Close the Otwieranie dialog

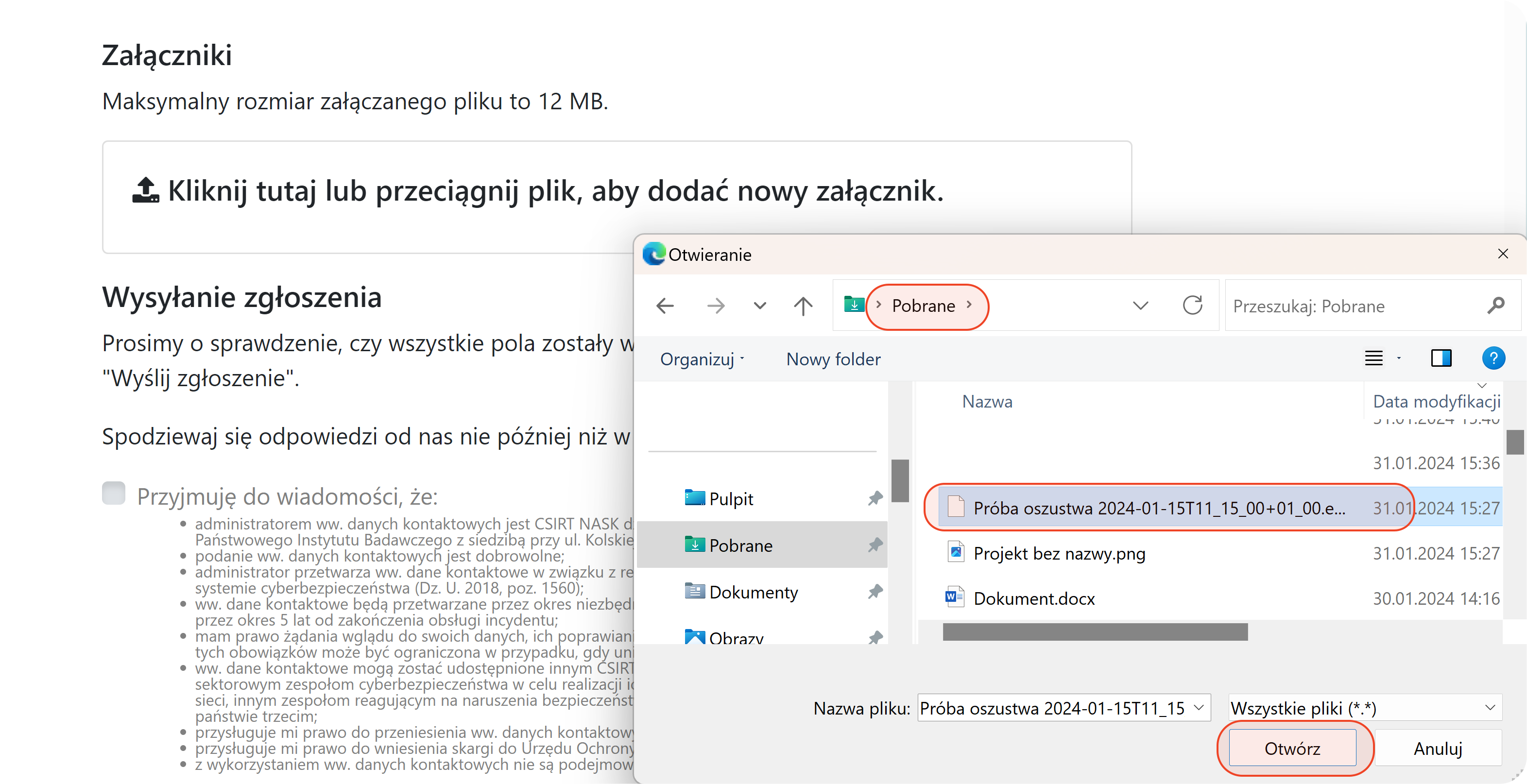pyautogui.click(x=1503, y=254)
